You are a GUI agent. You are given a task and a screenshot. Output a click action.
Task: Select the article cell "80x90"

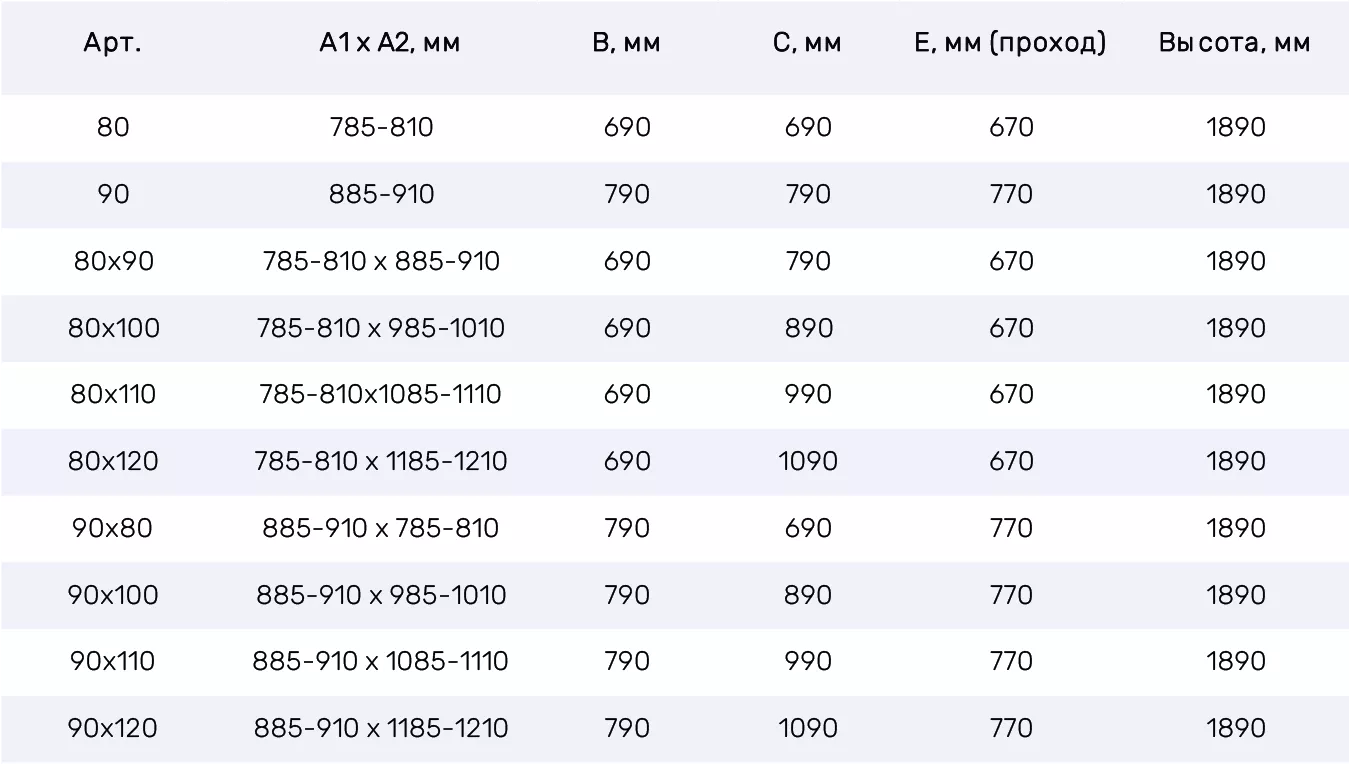114,261
